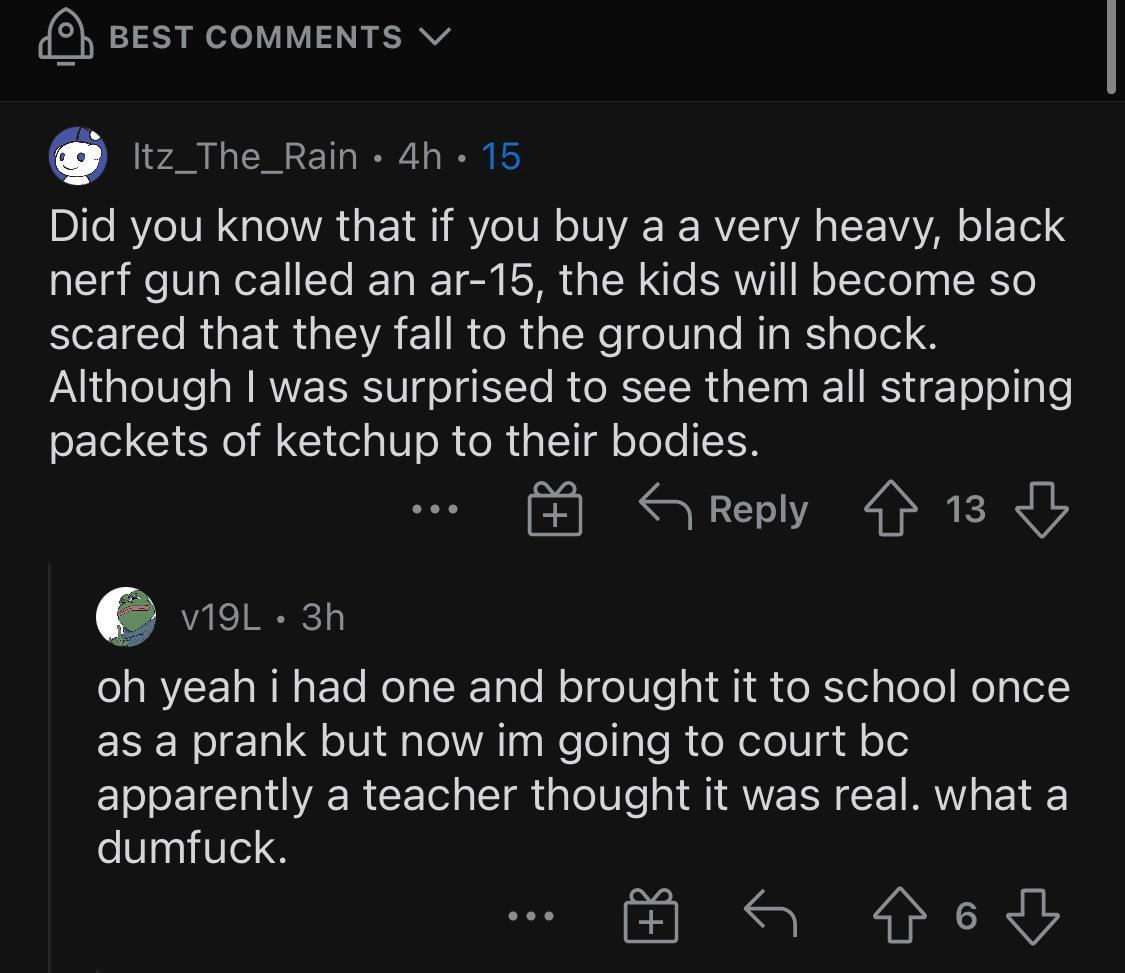Open the Best Comments sort dropdown

[x=280, y=38]
